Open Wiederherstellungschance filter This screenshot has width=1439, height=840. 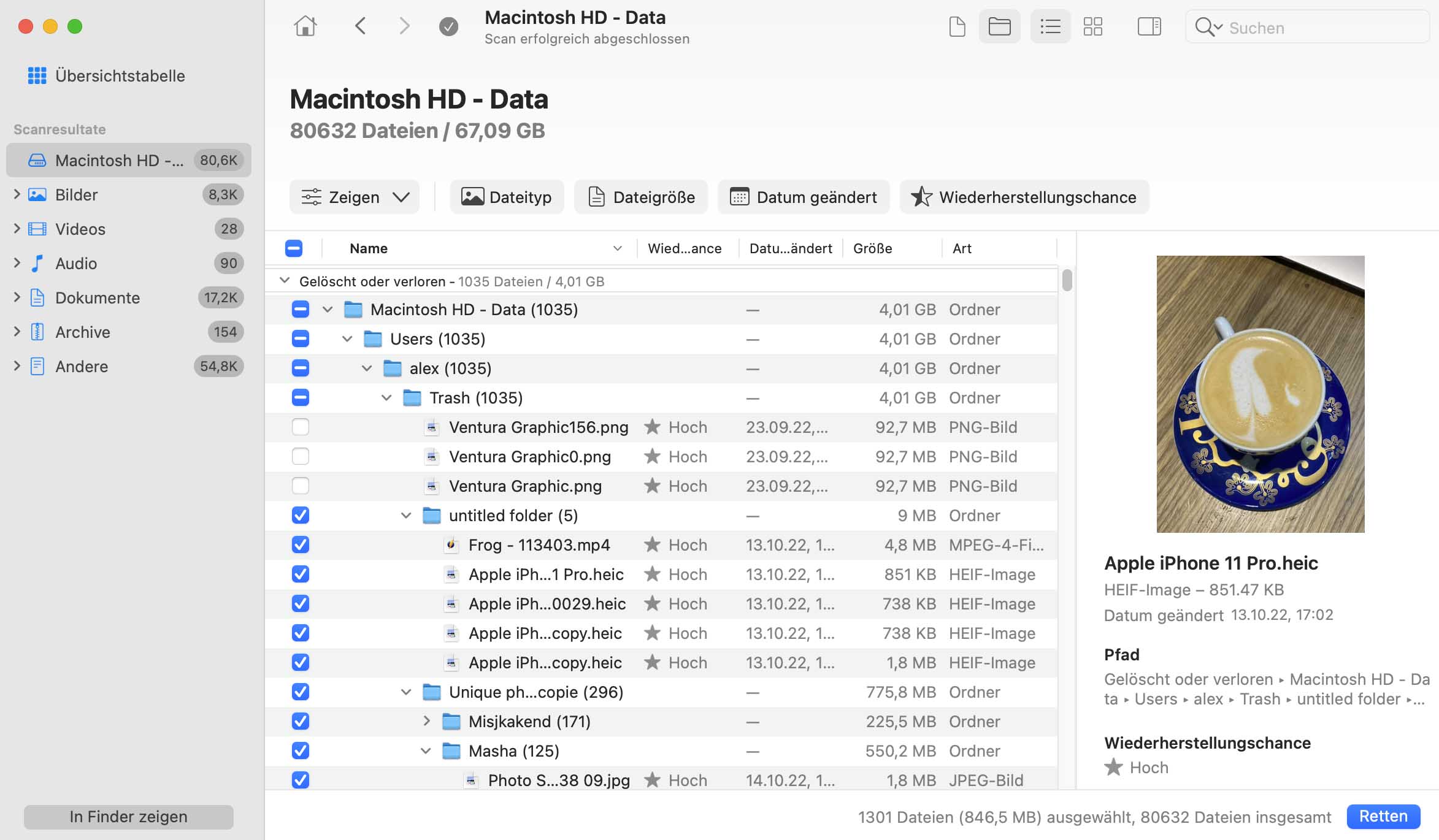1024,197
